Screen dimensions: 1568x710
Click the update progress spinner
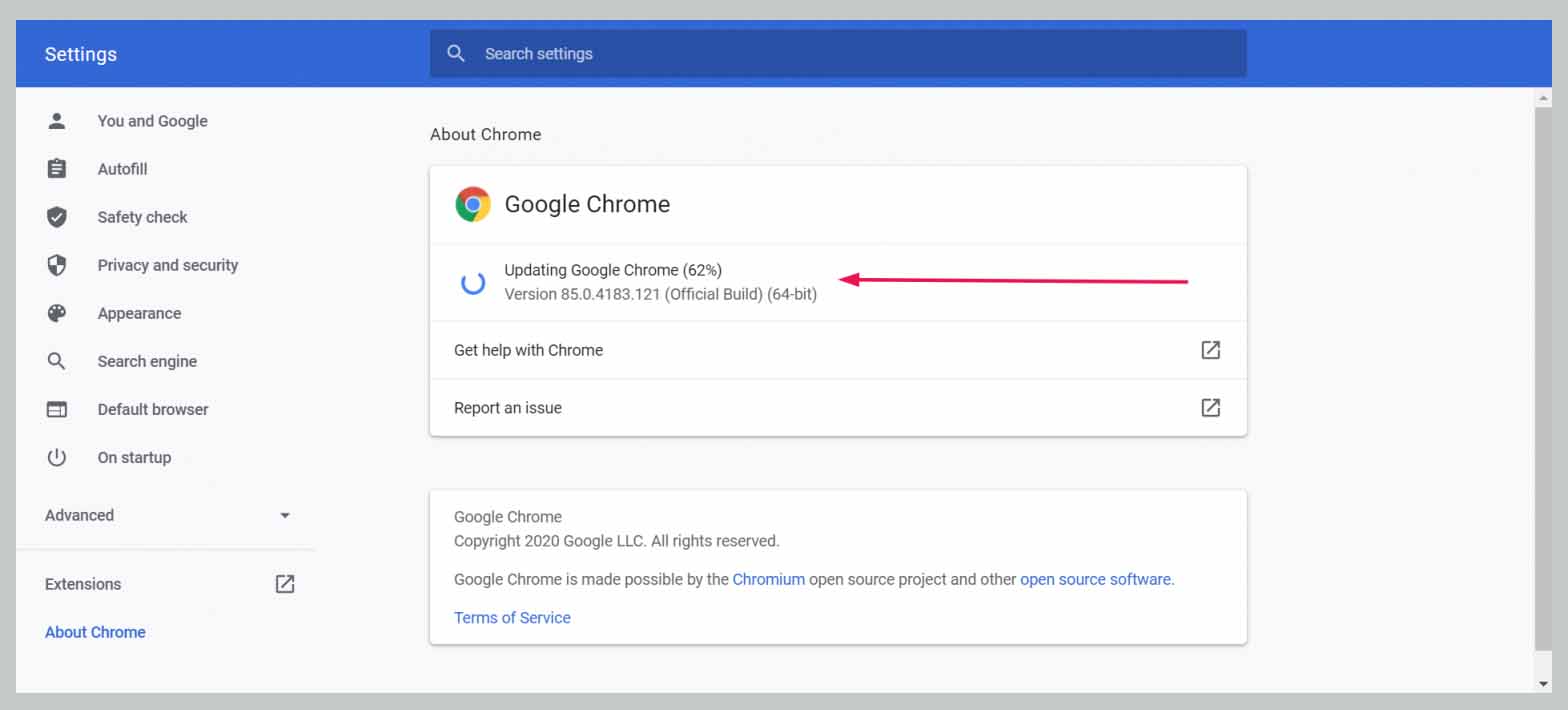pos(473,283)
